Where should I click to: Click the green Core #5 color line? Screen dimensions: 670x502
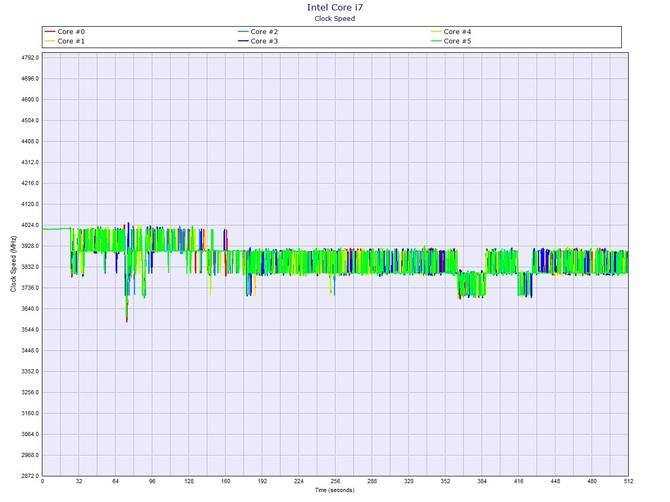click(436, 41)
